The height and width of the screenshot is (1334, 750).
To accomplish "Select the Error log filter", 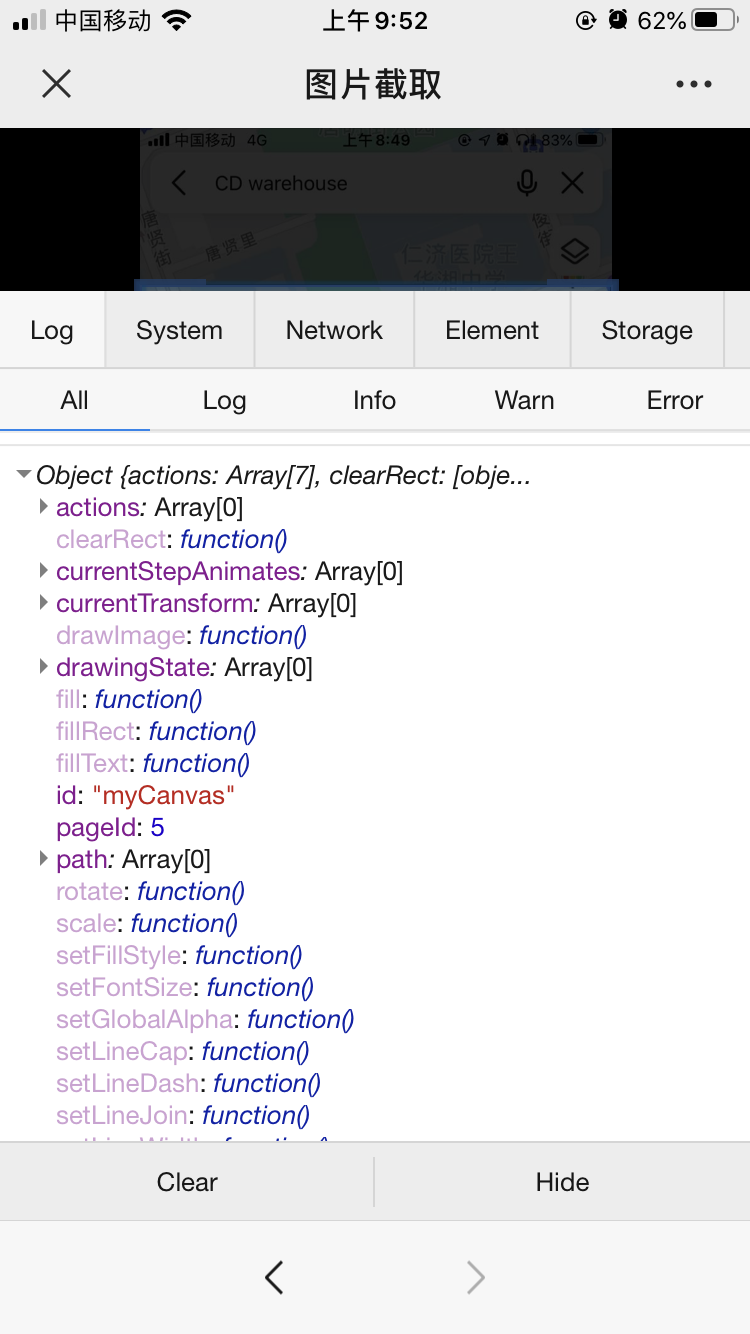I will point(674,399).
